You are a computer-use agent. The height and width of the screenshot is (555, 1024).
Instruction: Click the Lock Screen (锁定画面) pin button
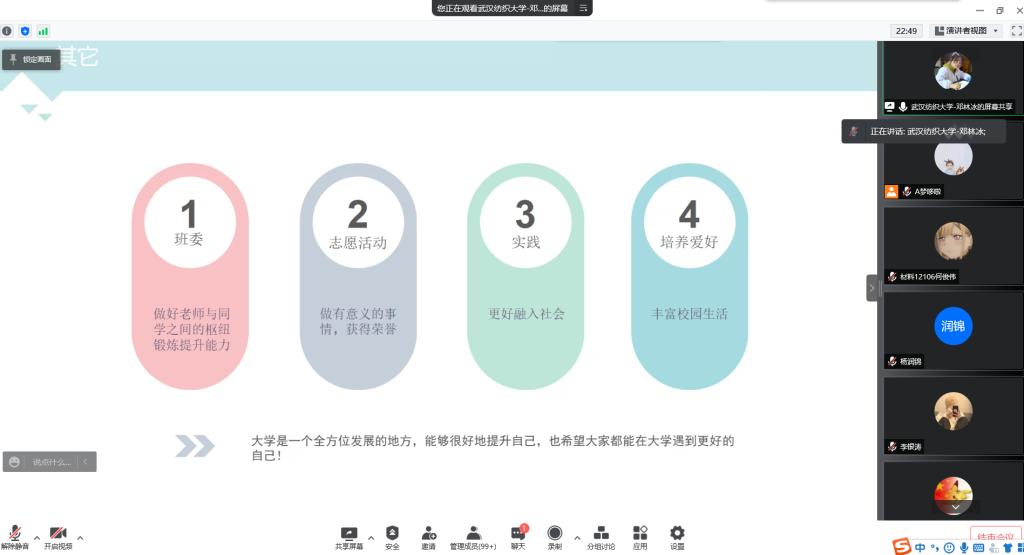[30, 60]
